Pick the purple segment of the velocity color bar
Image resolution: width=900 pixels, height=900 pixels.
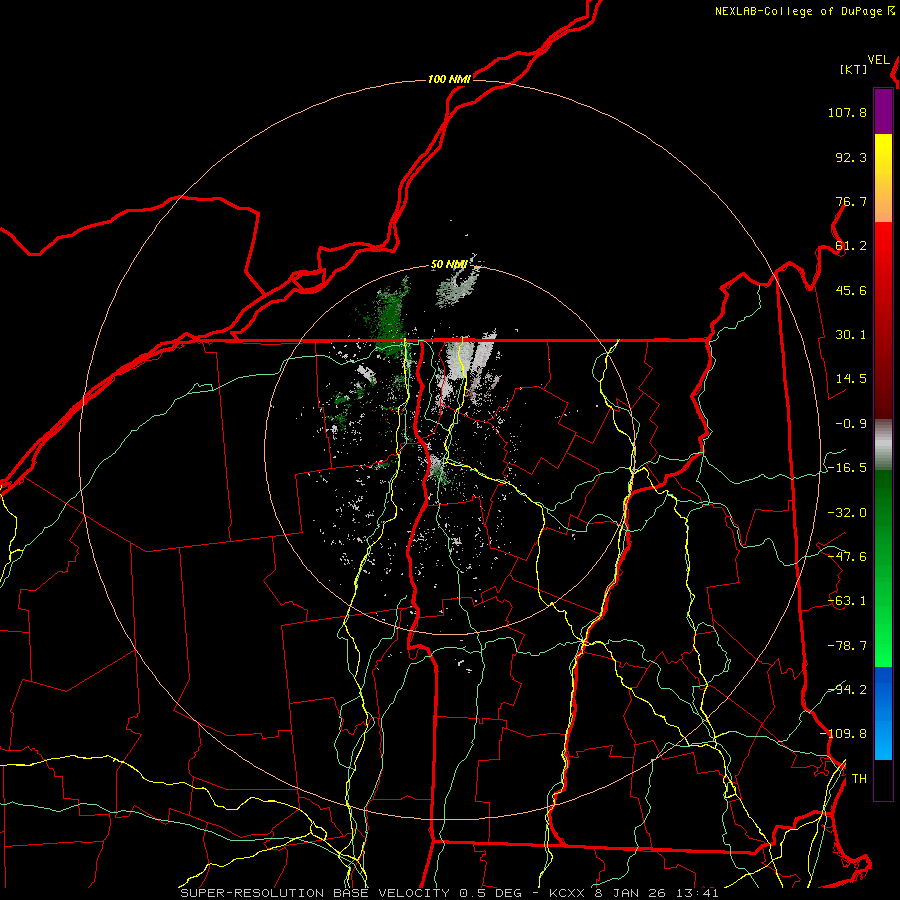(883, 111)
